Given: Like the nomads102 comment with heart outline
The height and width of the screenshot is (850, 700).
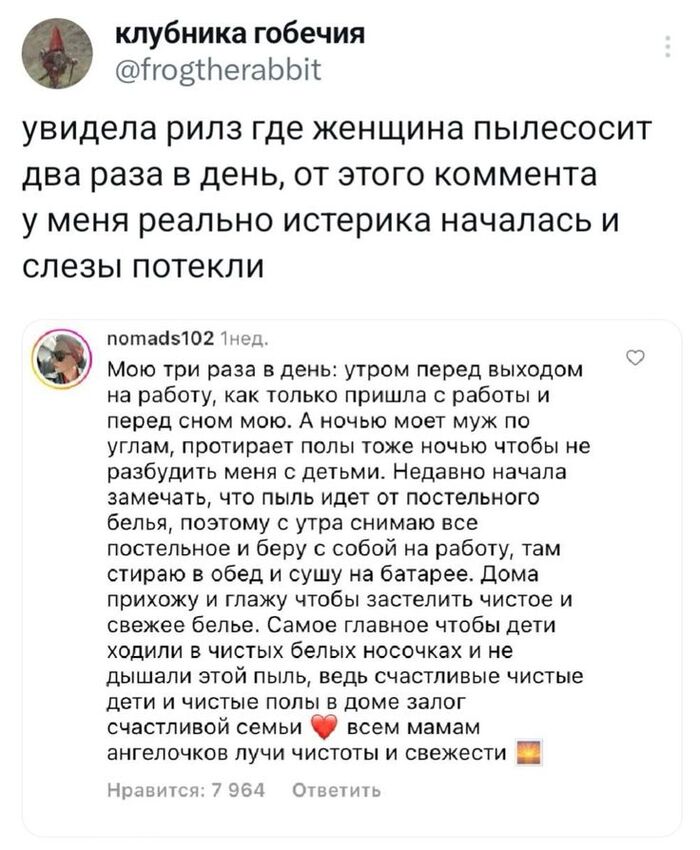Looking at the screenshot, I should [635, 357].
